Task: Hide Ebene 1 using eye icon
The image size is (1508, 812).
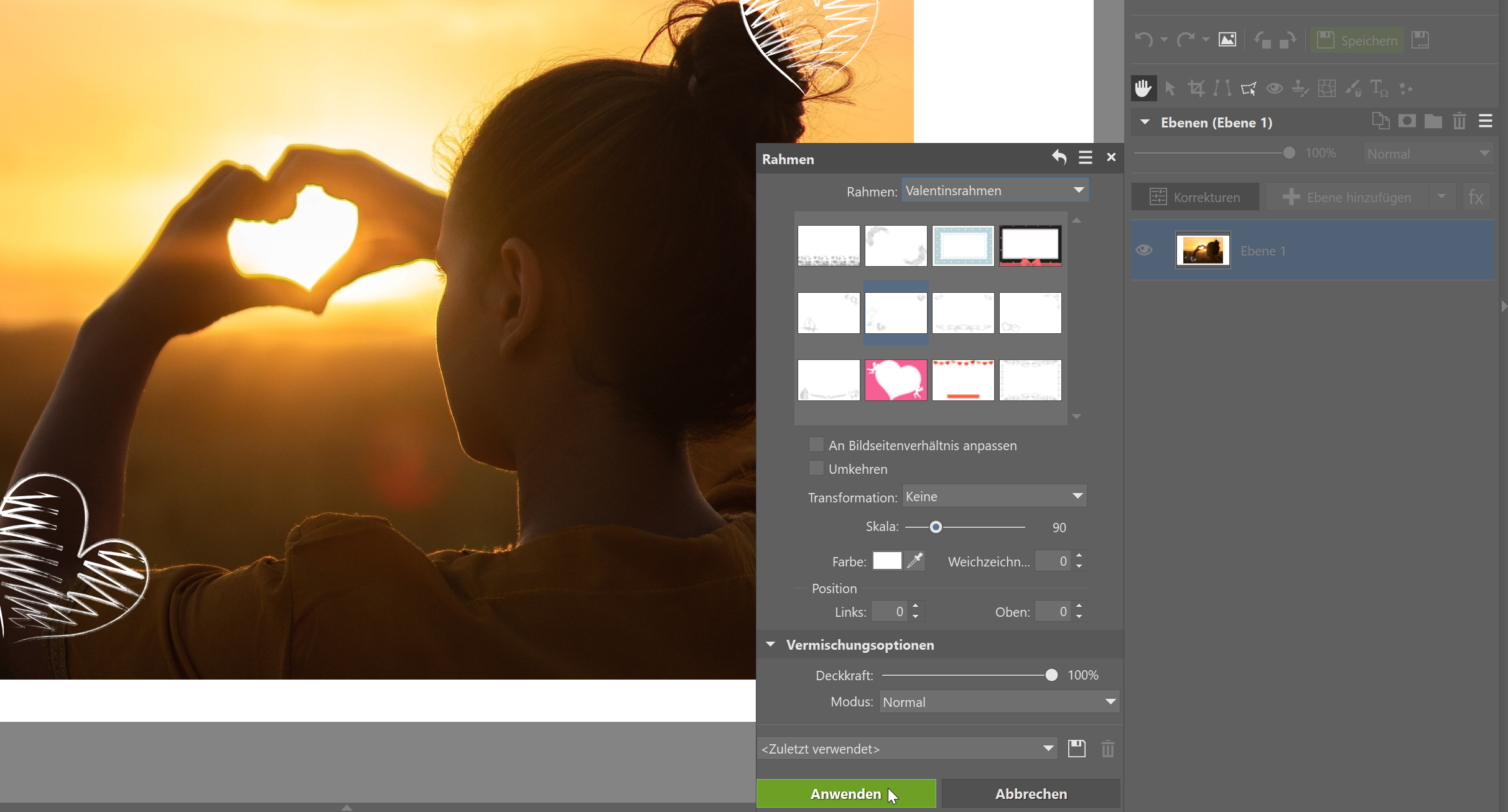Action: point(1143,250)
